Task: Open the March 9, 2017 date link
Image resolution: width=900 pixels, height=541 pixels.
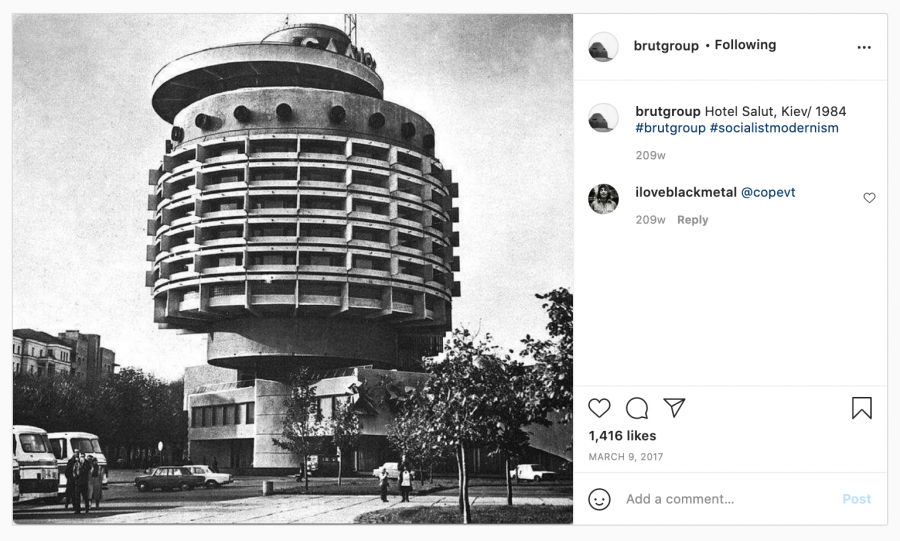Action: 626,457
